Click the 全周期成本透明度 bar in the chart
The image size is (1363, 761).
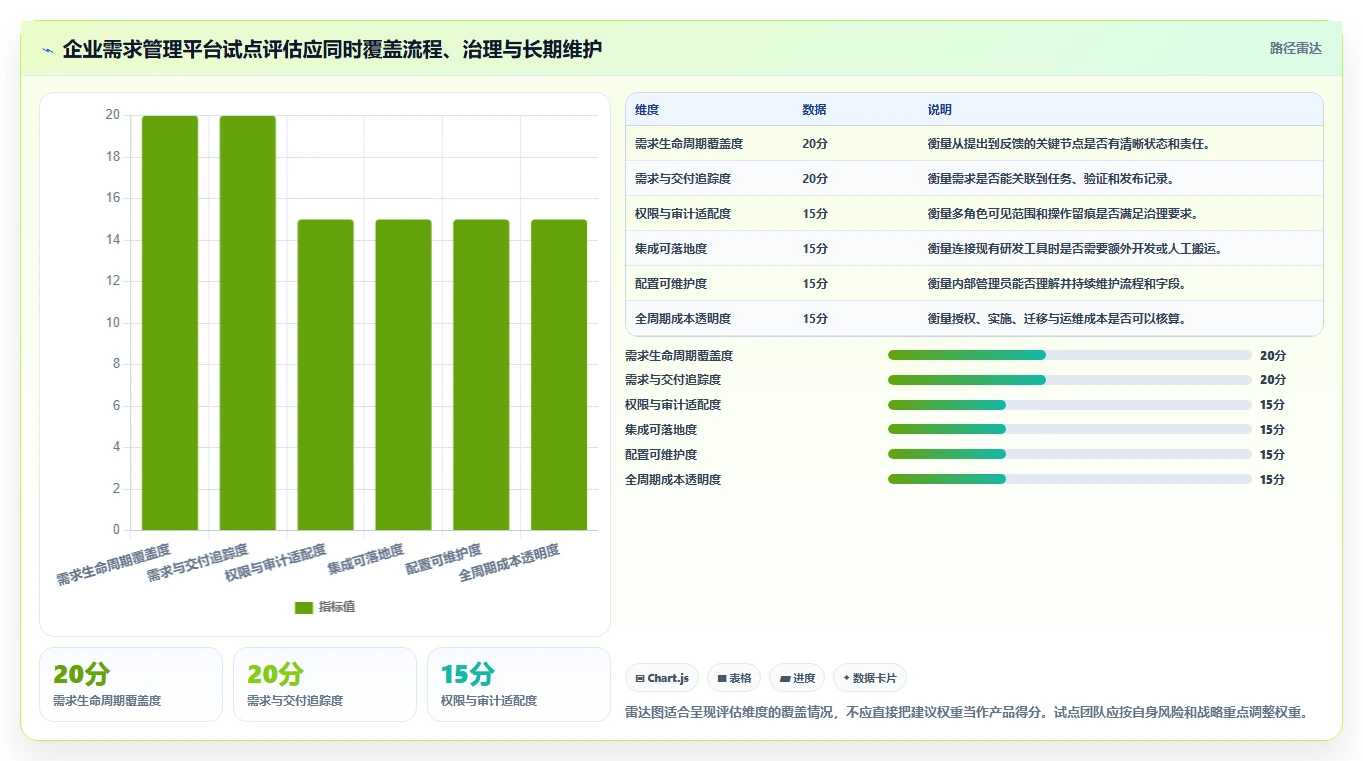pyautogui.click(x=559, y=375)
